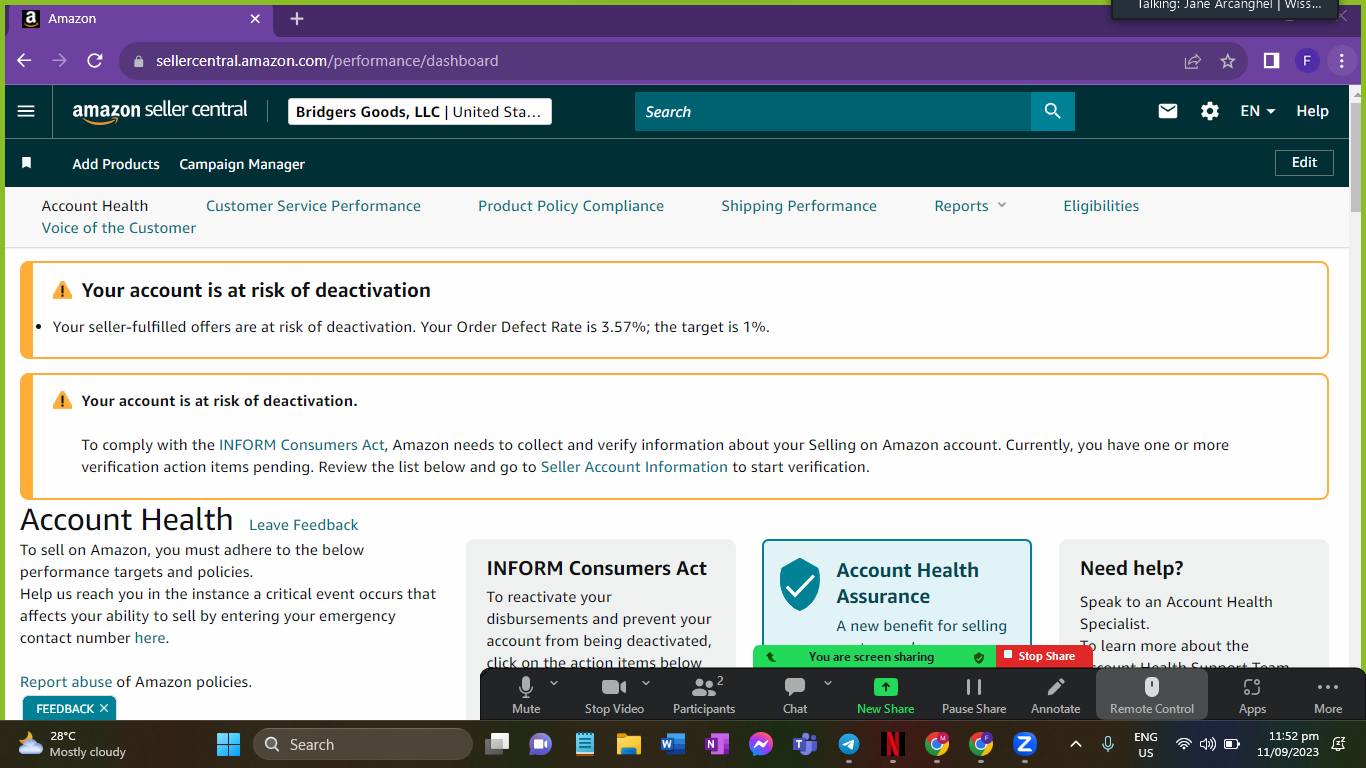Screen dimensions: 1366x768
Task: Open the settings gear icon
Action: (1210, 111)
